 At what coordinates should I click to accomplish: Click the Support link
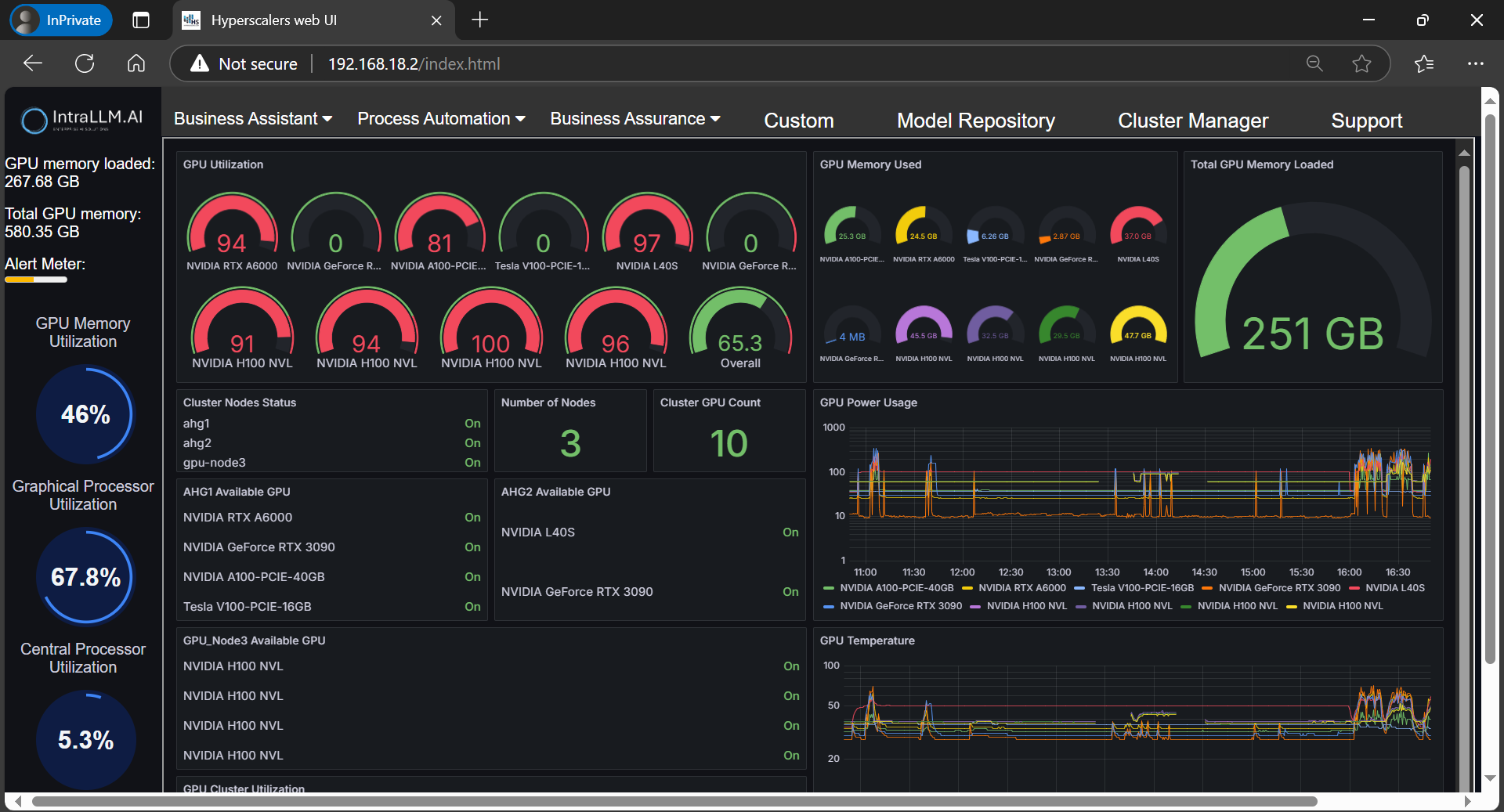pyautogui.click(x=1366, y=121)
